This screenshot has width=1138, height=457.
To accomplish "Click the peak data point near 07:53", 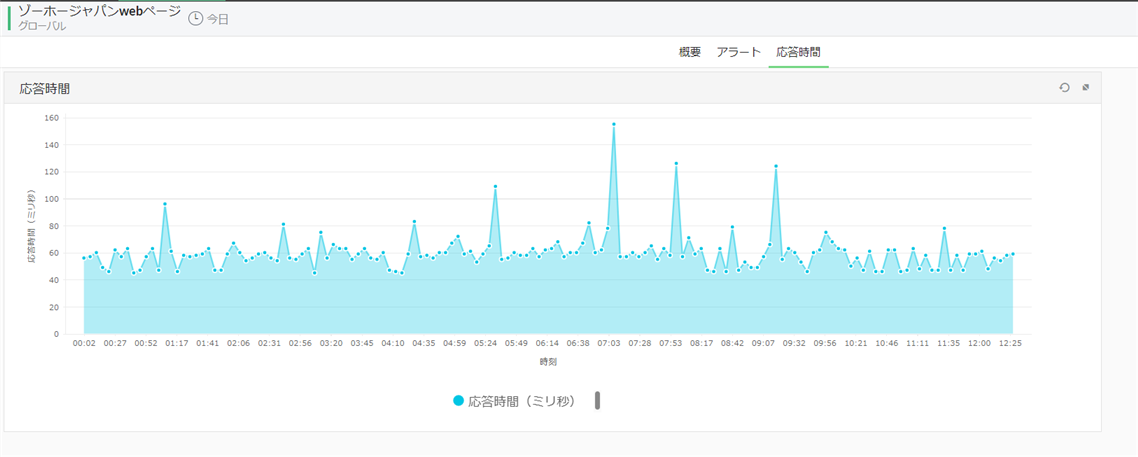I will click(x=676, y=163).
